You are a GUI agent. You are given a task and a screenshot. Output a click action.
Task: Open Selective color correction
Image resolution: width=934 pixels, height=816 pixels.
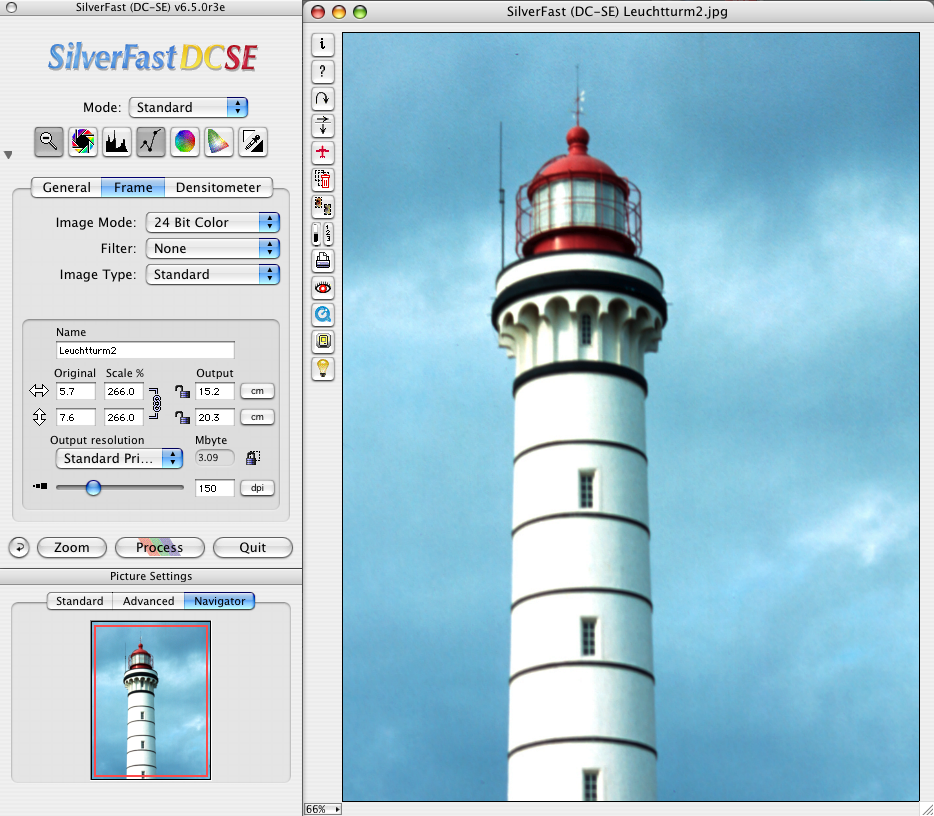click(x=218, y=142)
